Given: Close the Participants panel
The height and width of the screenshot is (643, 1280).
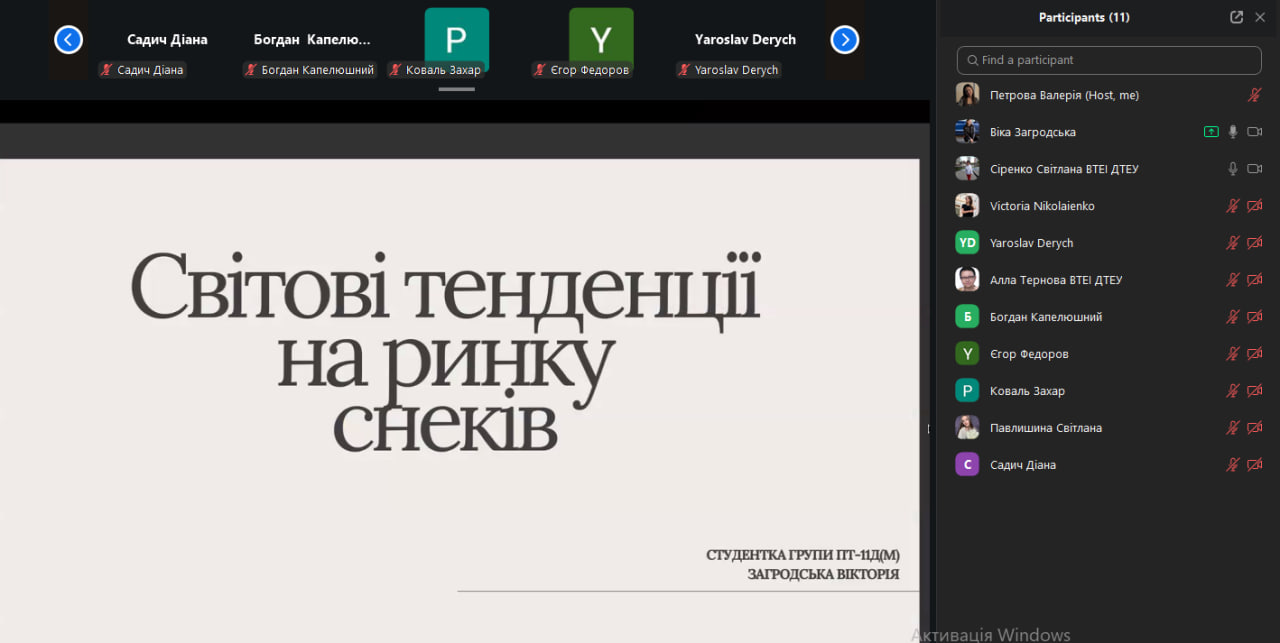Looking at the screenshot, I should click(1260, 17).
